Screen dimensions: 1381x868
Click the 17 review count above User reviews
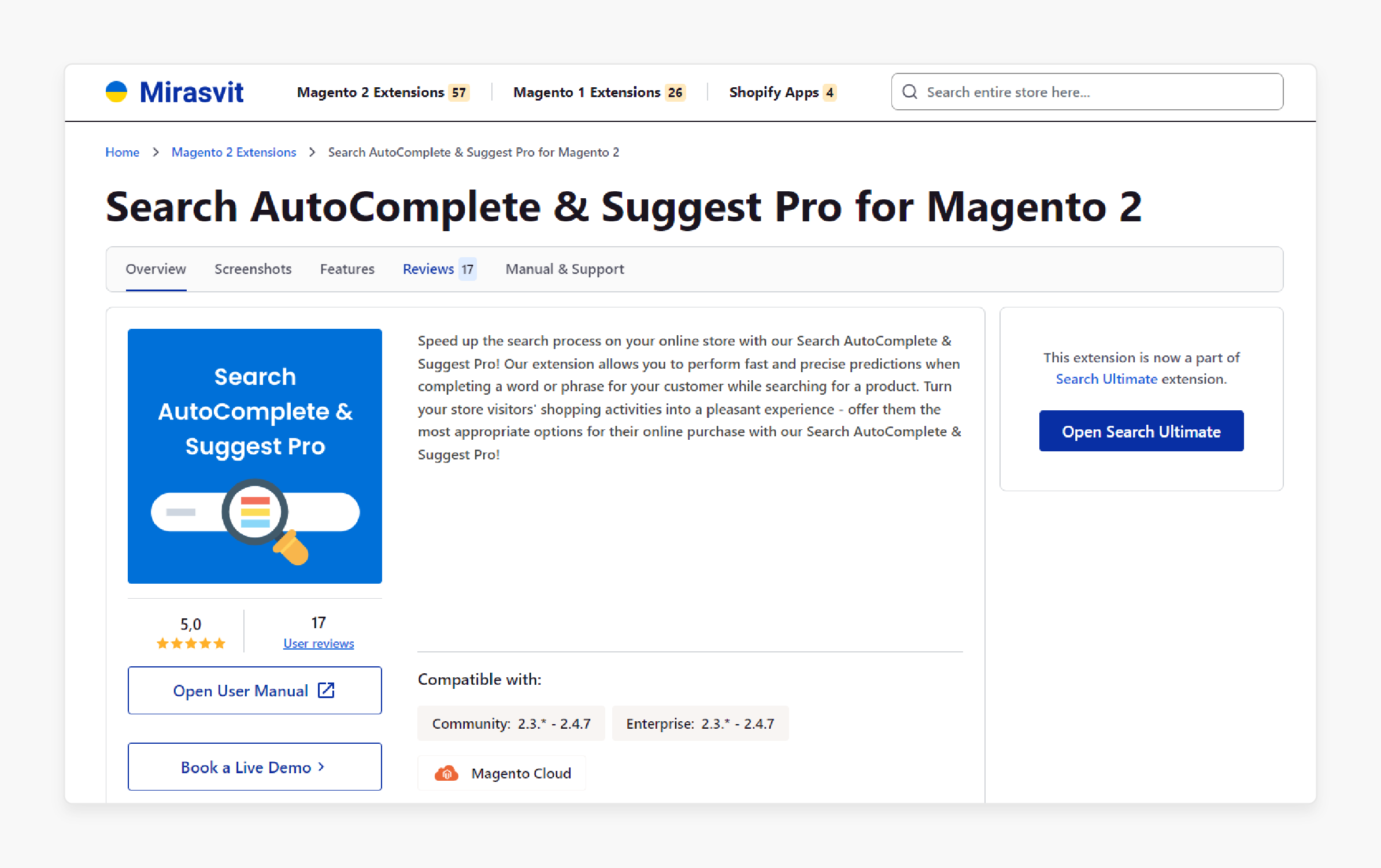click(319, 622)
